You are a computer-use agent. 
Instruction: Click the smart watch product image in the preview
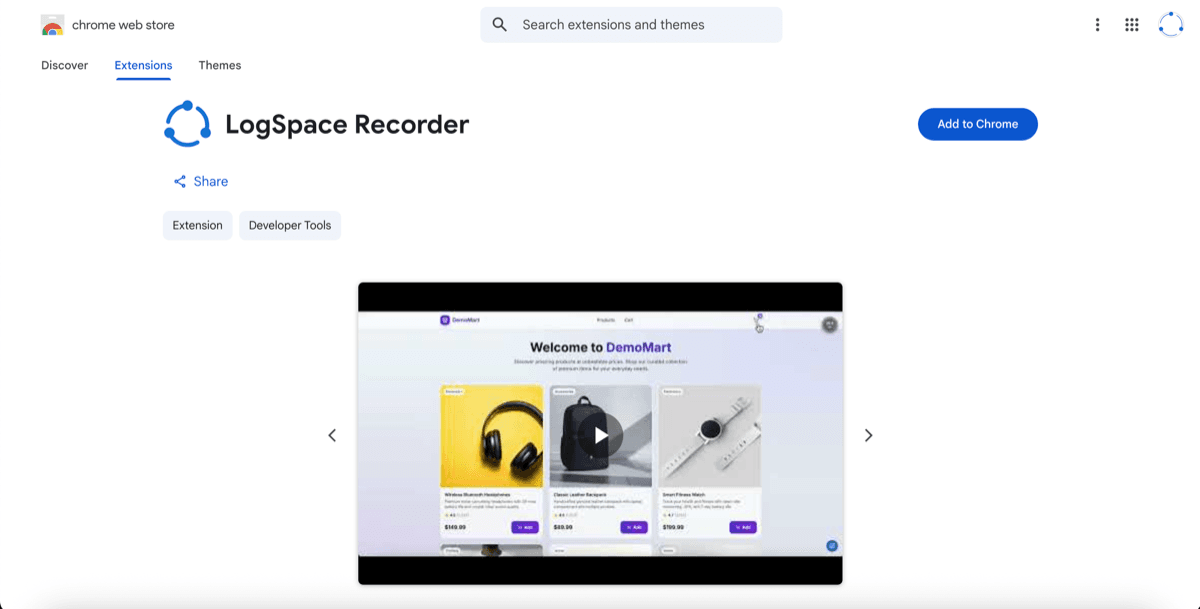click(709, 436)
